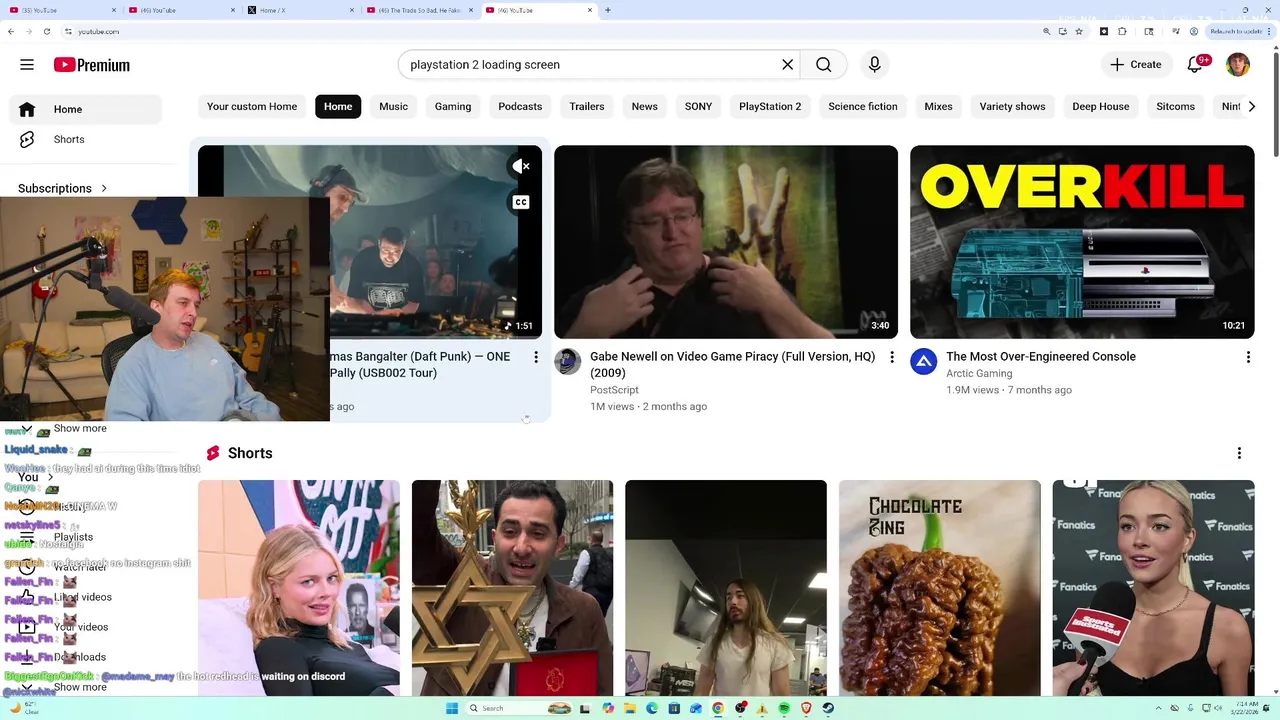1280x720 pixels.
Task: Open the Chocolate Zing short
Action: [x=940, y=588]
